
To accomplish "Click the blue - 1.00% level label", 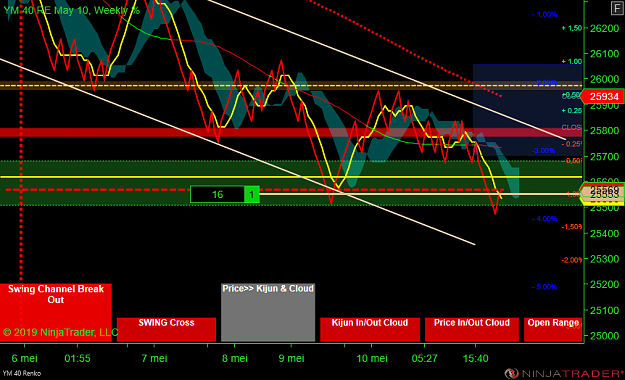I will coord(544,14).
